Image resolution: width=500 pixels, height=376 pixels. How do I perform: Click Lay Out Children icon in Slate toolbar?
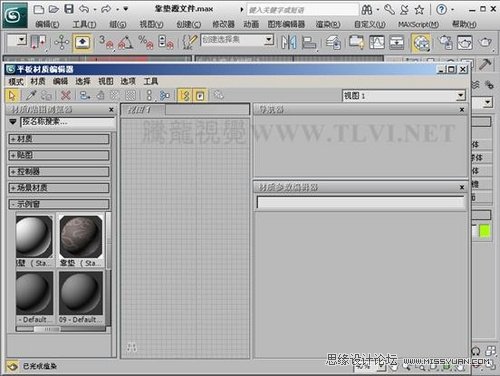pos(164,95)
